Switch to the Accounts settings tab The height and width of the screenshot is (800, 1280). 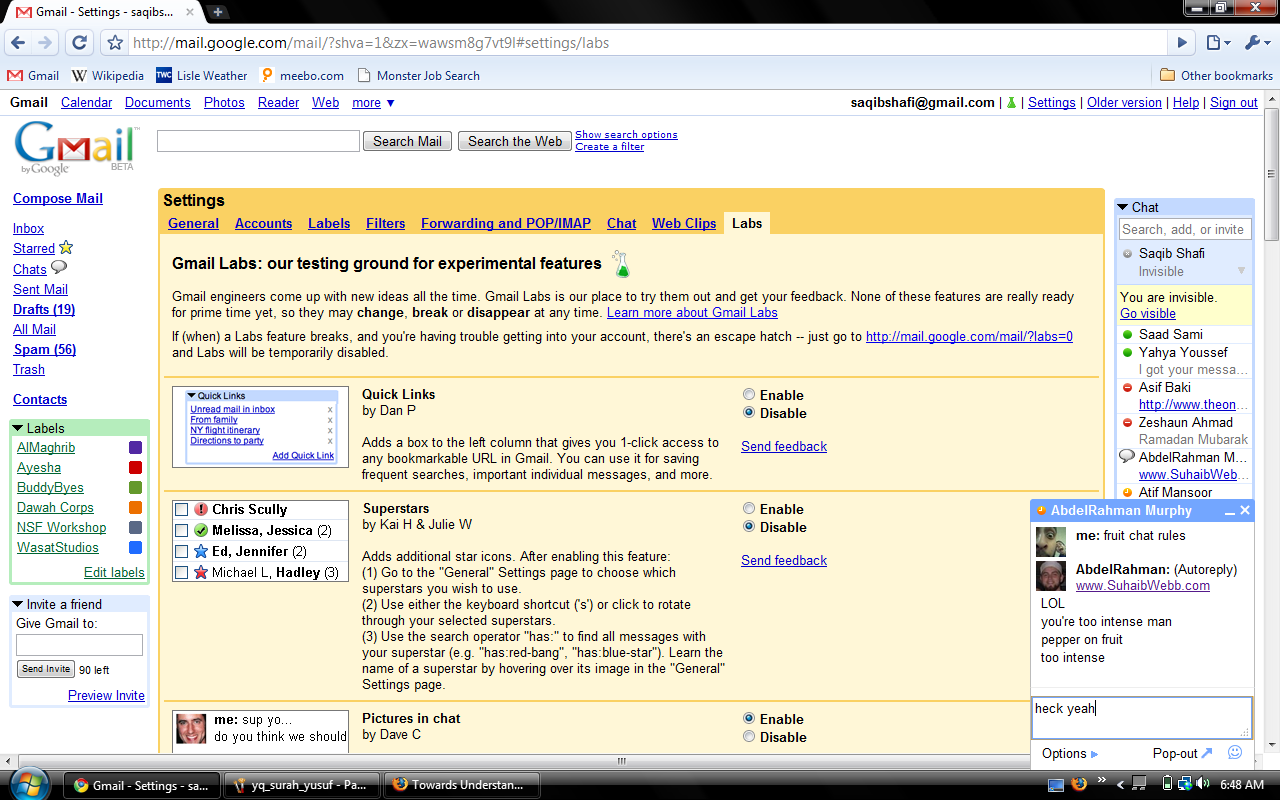click(x=263, y=223)
